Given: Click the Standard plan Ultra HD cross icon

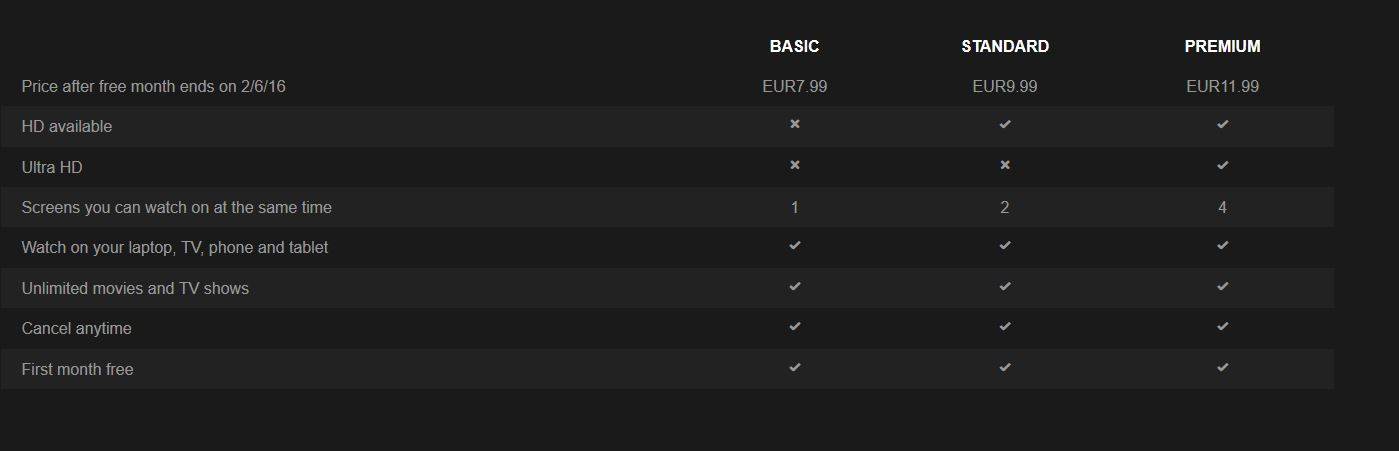Looking at the screenshot, I should [1005, 165].
